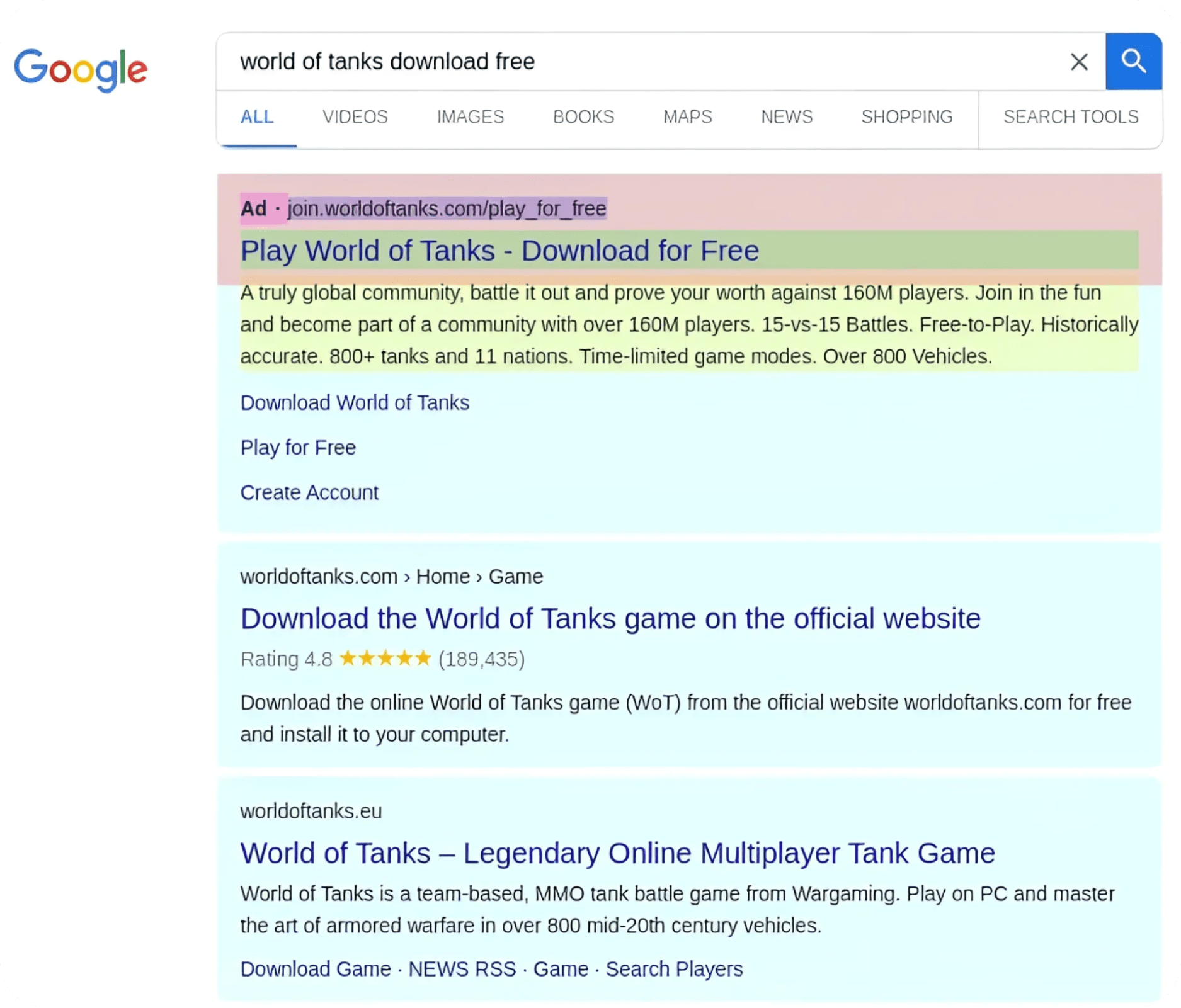Click the 'Download World of Tanks' sitelink

tap(355, 403)
